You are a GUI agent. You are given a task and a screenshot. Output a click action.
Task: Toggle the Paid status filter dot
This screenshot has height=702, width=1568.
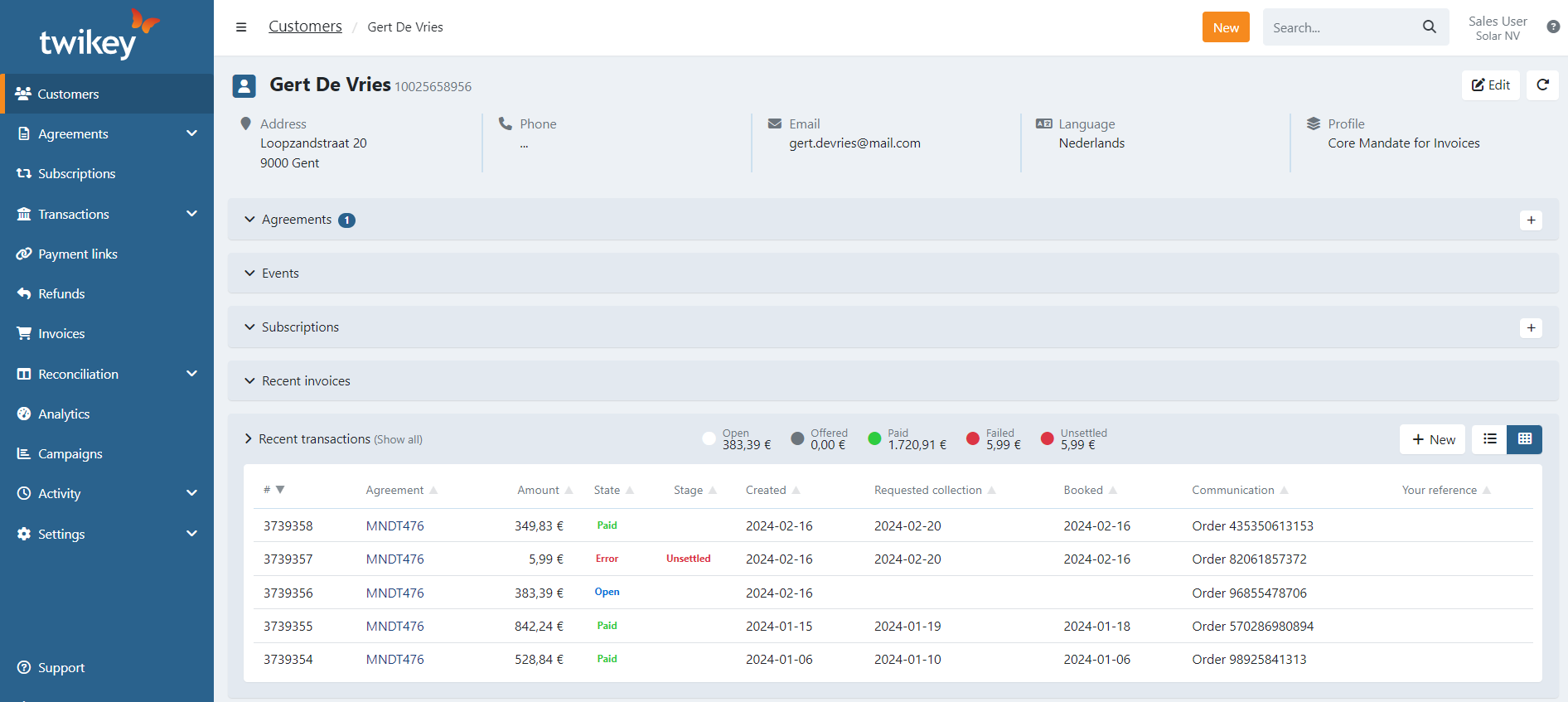point(874,438)
